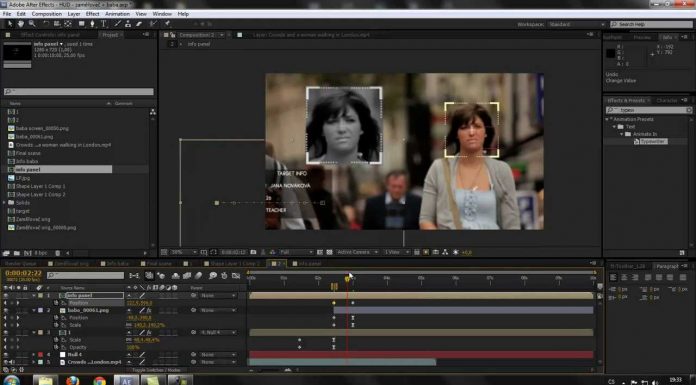This screenshot has height=385, width=696.
Task: Delete selected project item trash icon
Action: (x=58, y=253)
